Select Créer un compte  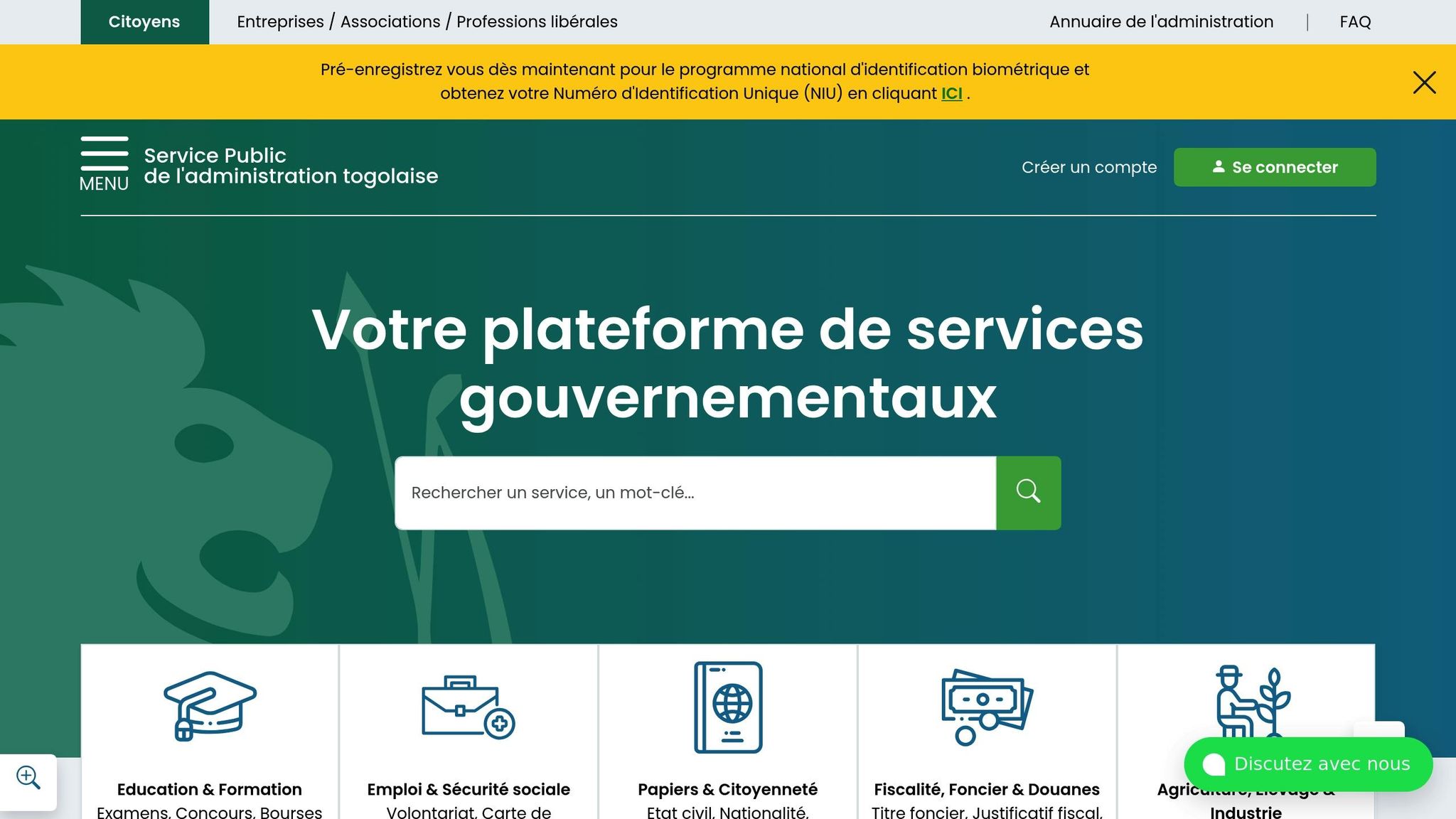[1090, 167]
